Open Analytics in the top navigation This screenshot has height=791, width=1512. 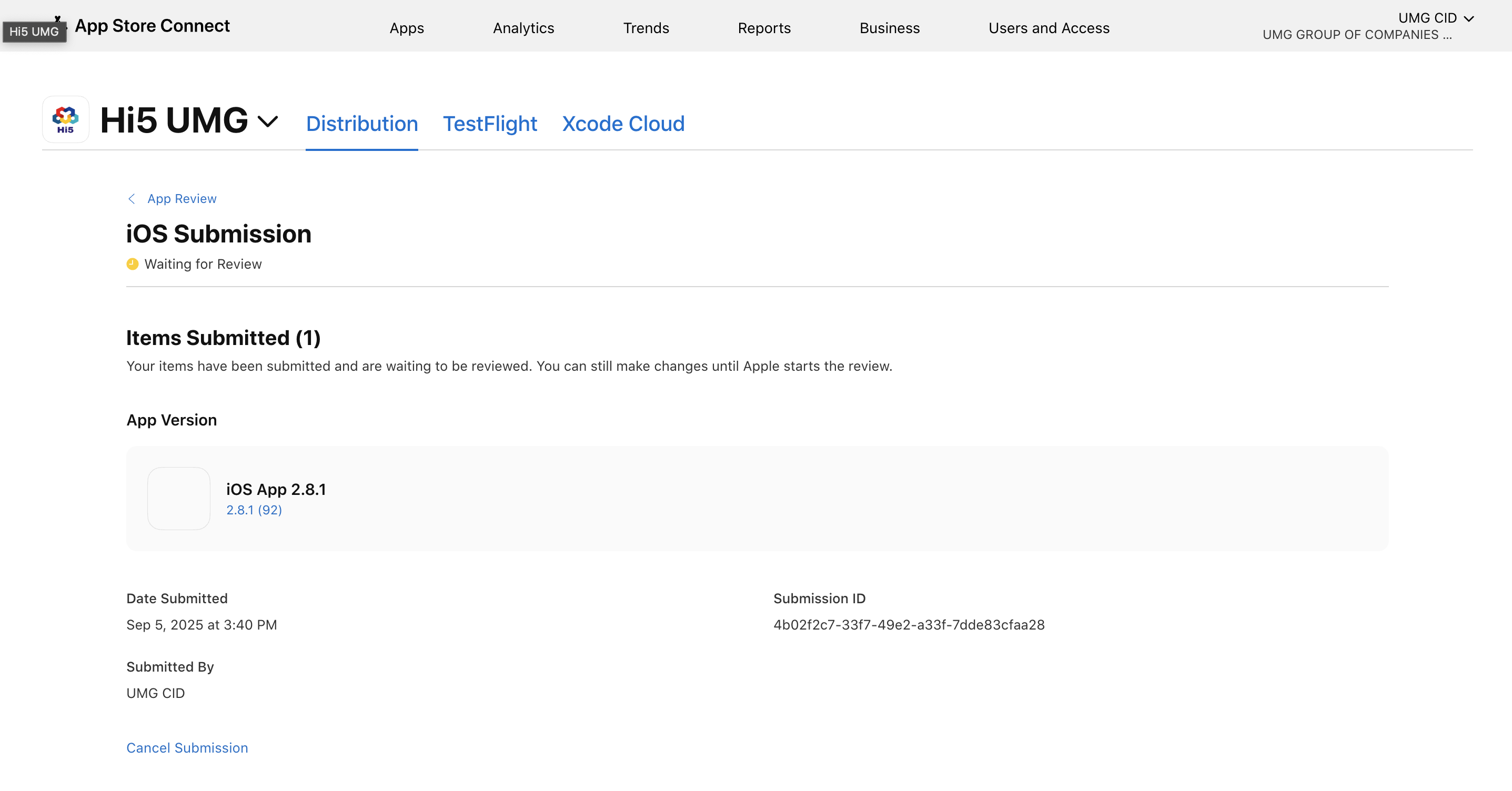[x=523, y=28]
